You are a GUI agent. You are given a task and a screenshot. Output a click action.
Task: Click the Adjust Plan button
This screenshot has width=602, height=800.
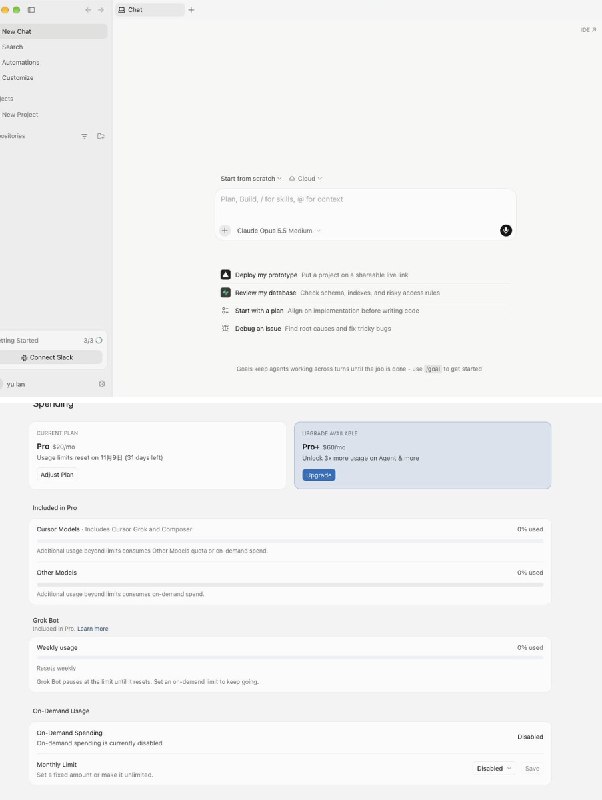[x=57, y=474]
